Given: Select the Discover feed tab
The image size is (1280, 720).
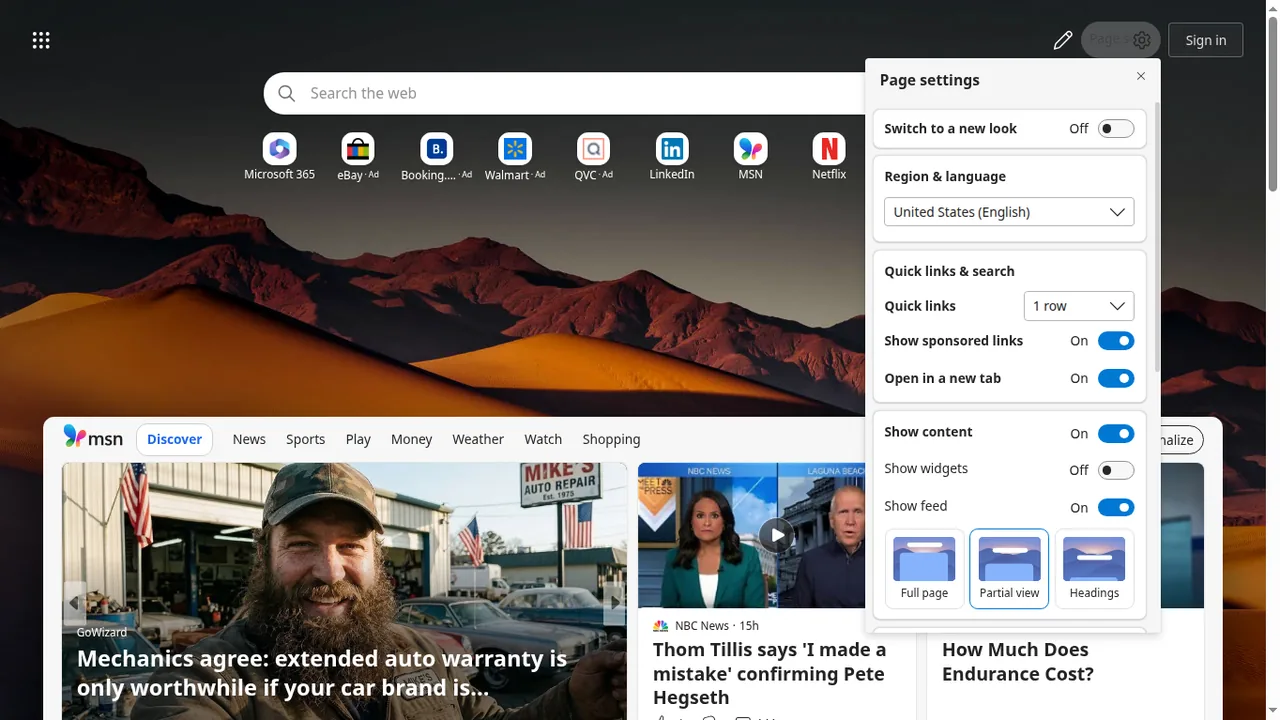Looking at the screenshot, I should tap(174, 439).
